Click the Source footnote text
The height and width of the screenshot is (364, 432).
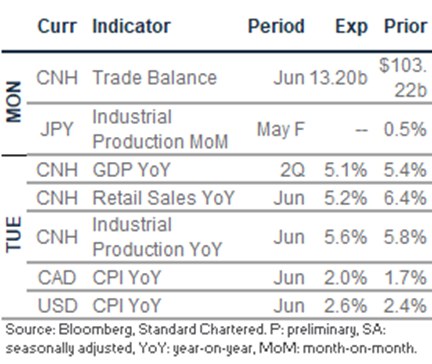click(x=211, y=339)
